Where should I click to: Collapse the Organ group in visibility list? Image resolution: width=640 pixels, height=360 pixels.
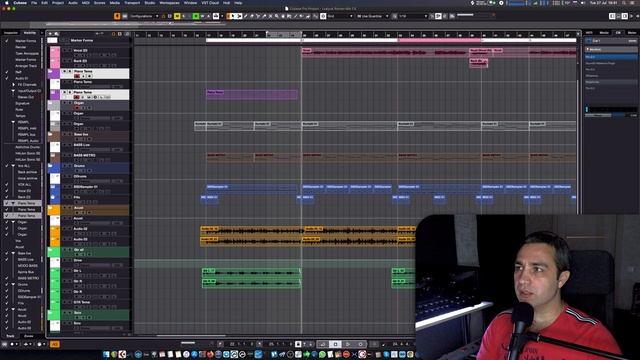(13, 222)
